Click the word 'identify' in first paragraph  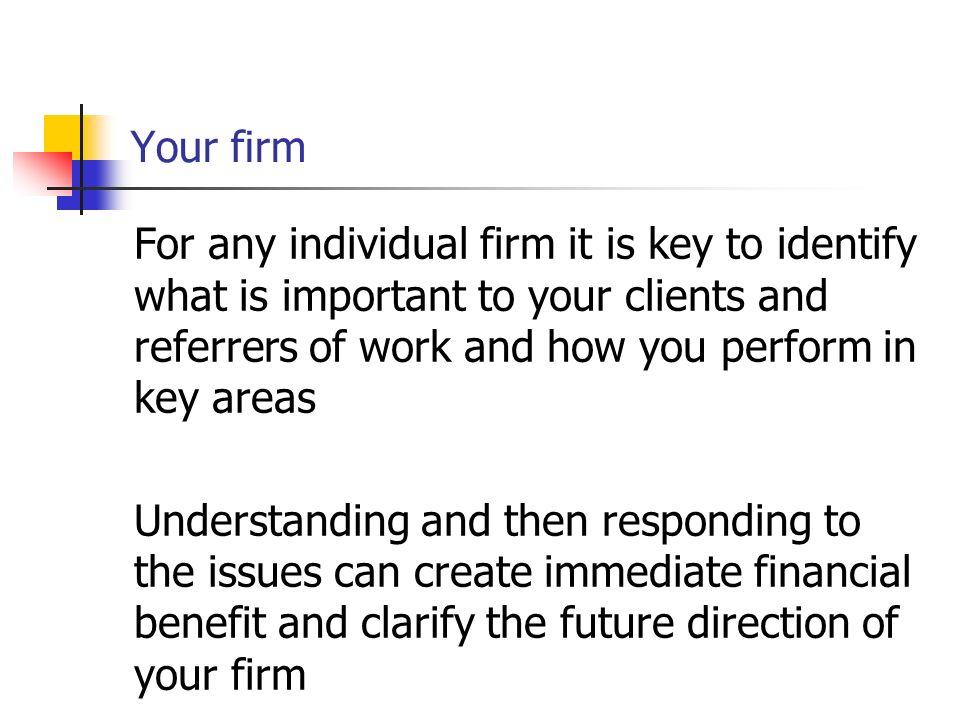847,245
